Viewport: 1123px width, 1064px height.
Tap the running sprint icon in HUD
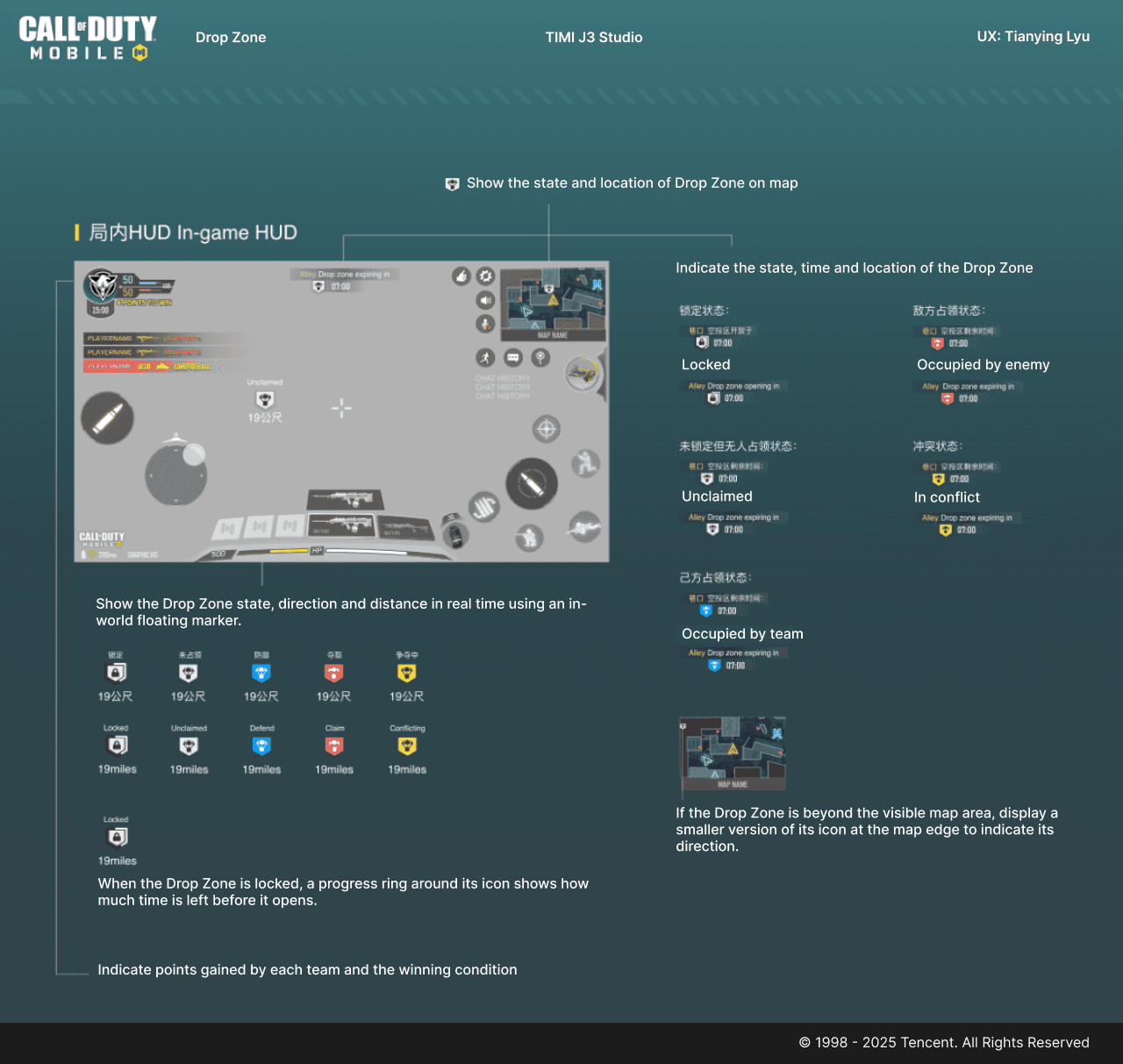485,357
